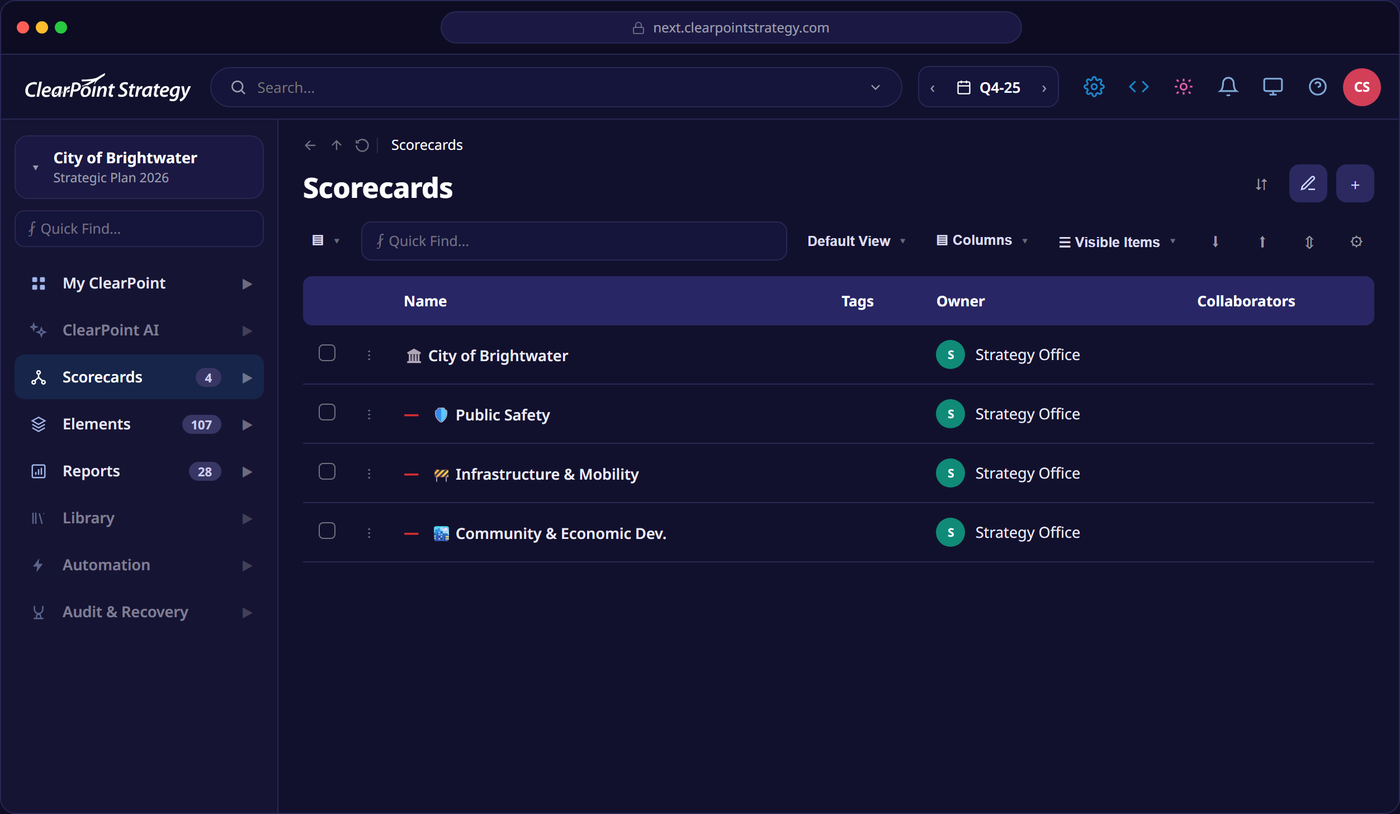Screen dimensions: 1400x814
Task: Open the Public Safety scorecard
Action: tap(503, 415)
